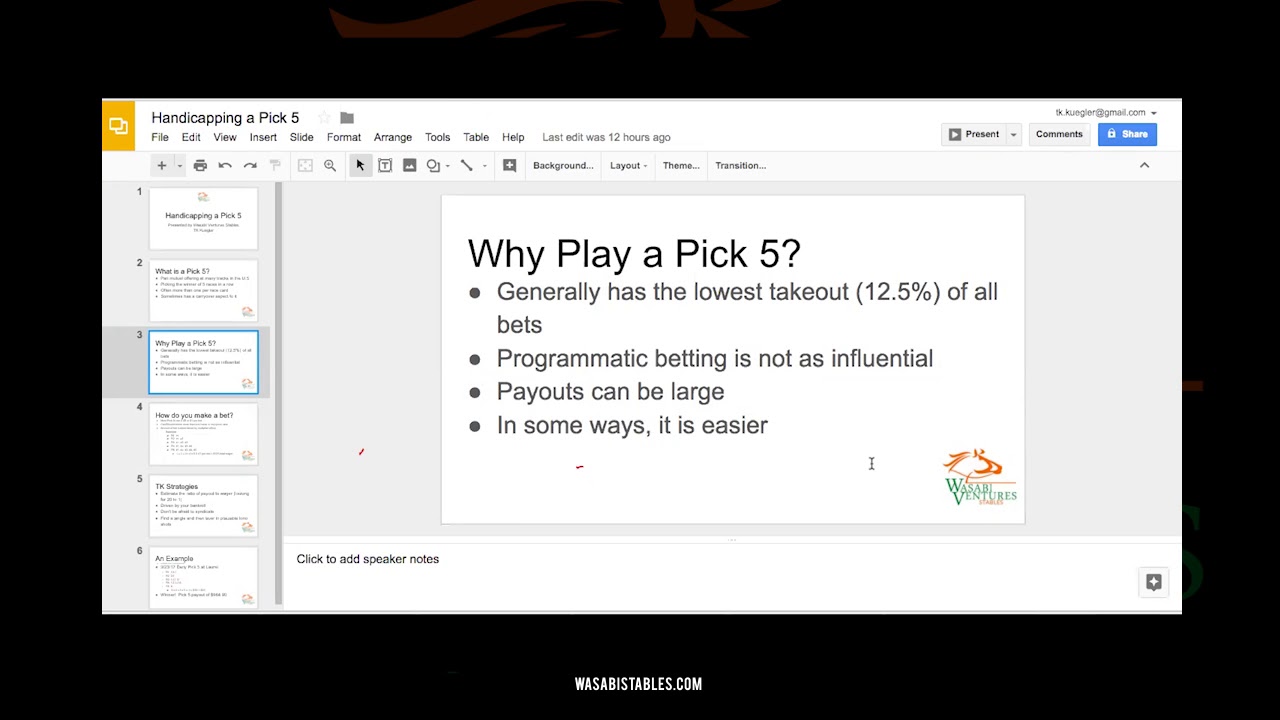Viewport: 1280px width, 720px height.
Task: Click the Comments button
Action: coord(1059,134)
